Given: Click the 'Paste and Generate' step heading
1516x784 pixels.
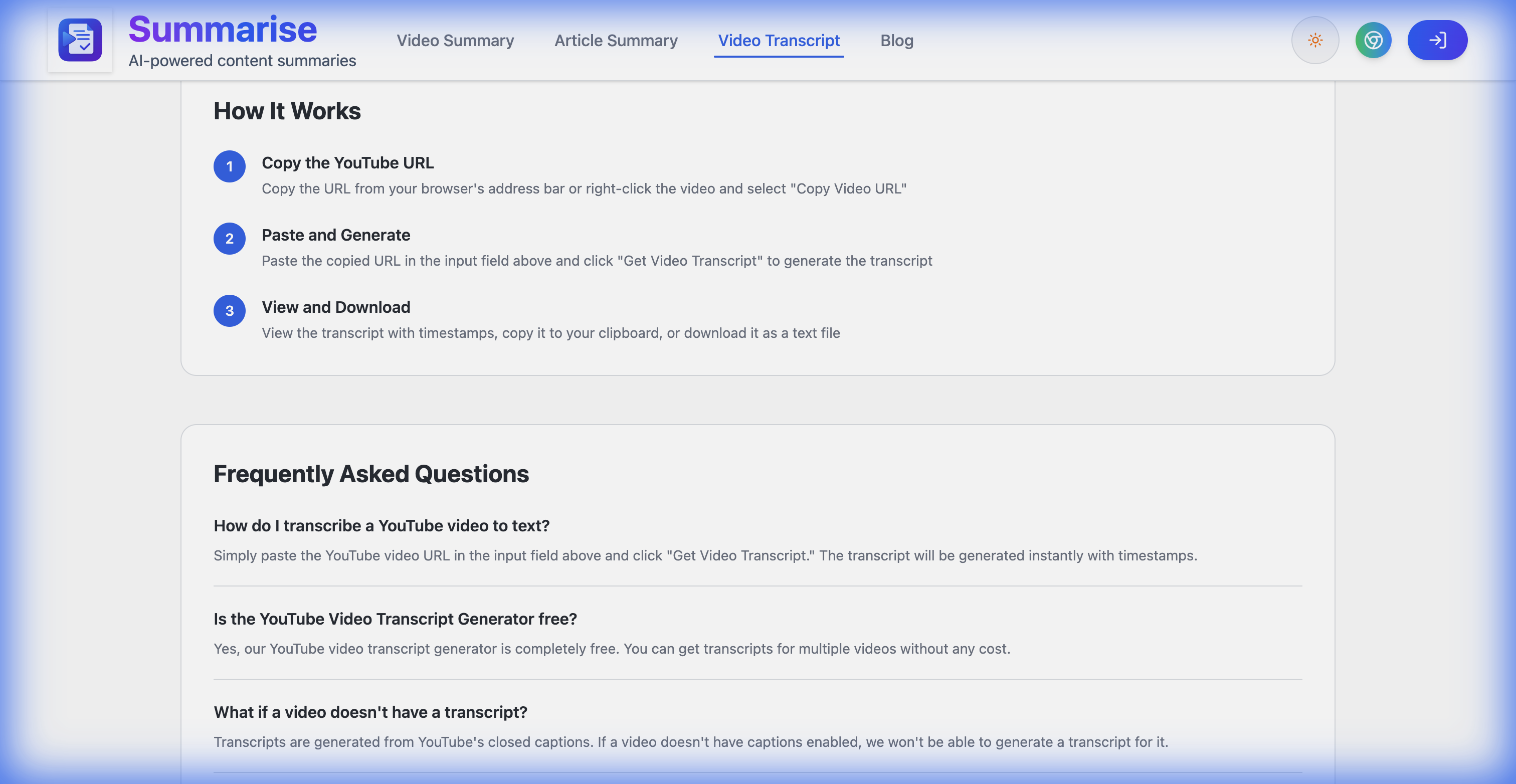Looking at the screenshot, I should 335,235.
